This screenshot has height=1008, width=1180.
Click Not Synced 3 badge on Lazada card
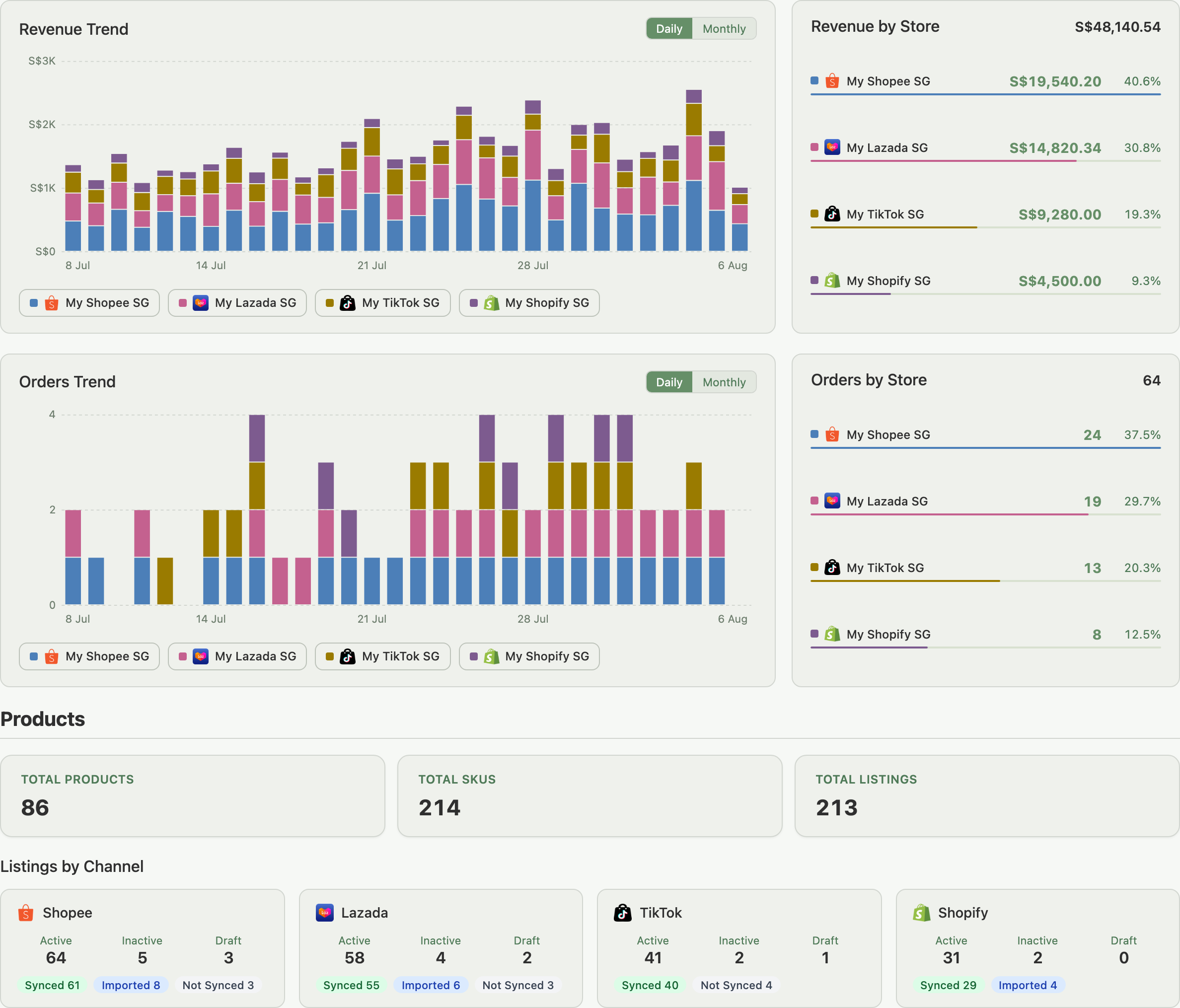click(517, 985)
